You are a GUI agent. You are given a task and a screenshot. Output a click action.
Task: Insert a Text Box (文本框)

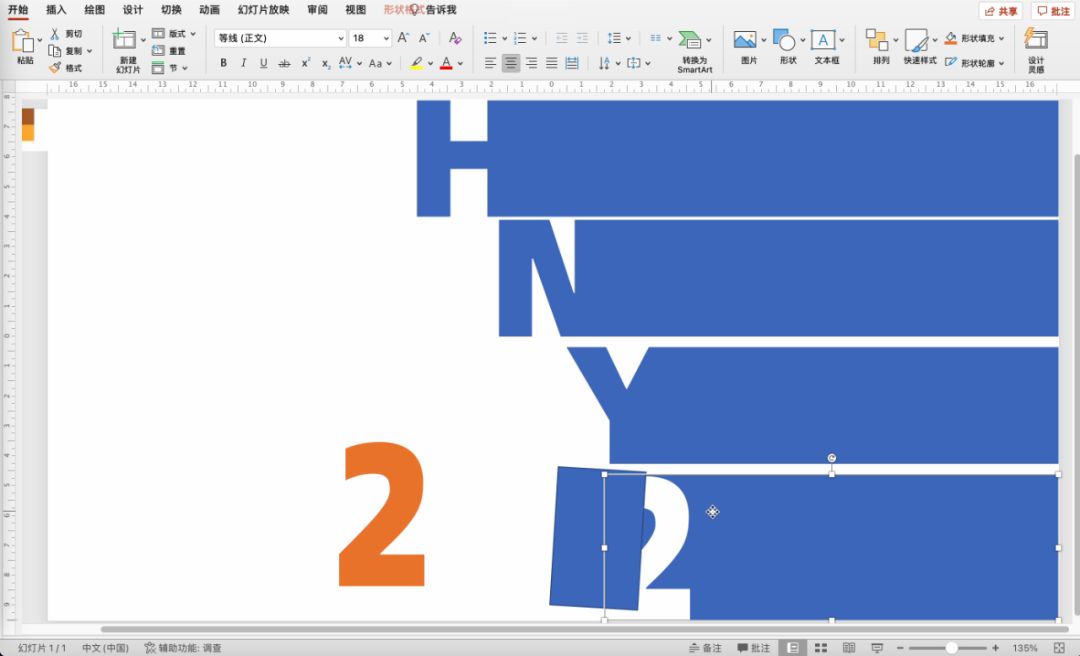coord(823,40)
